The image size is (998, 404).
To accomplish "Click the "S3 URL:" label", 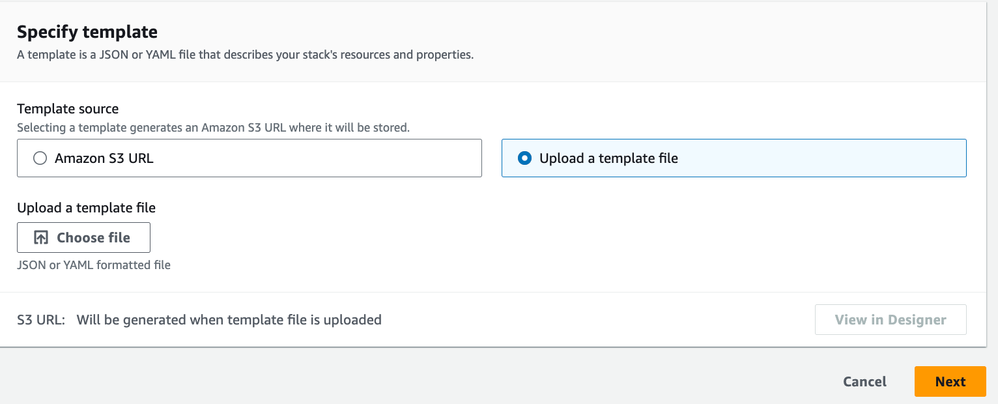I will click(41, 320).
